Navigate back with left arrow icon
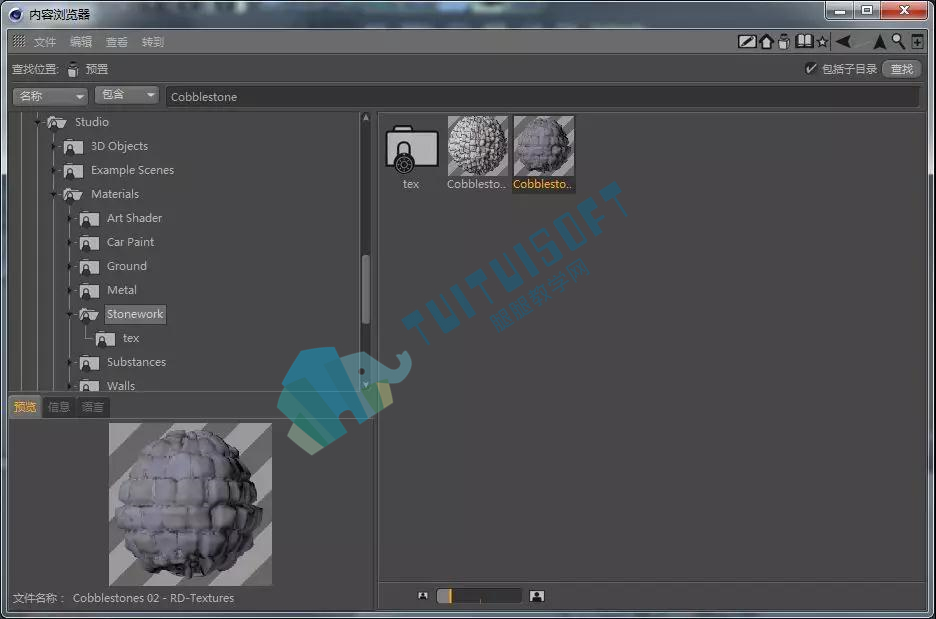 843,41
